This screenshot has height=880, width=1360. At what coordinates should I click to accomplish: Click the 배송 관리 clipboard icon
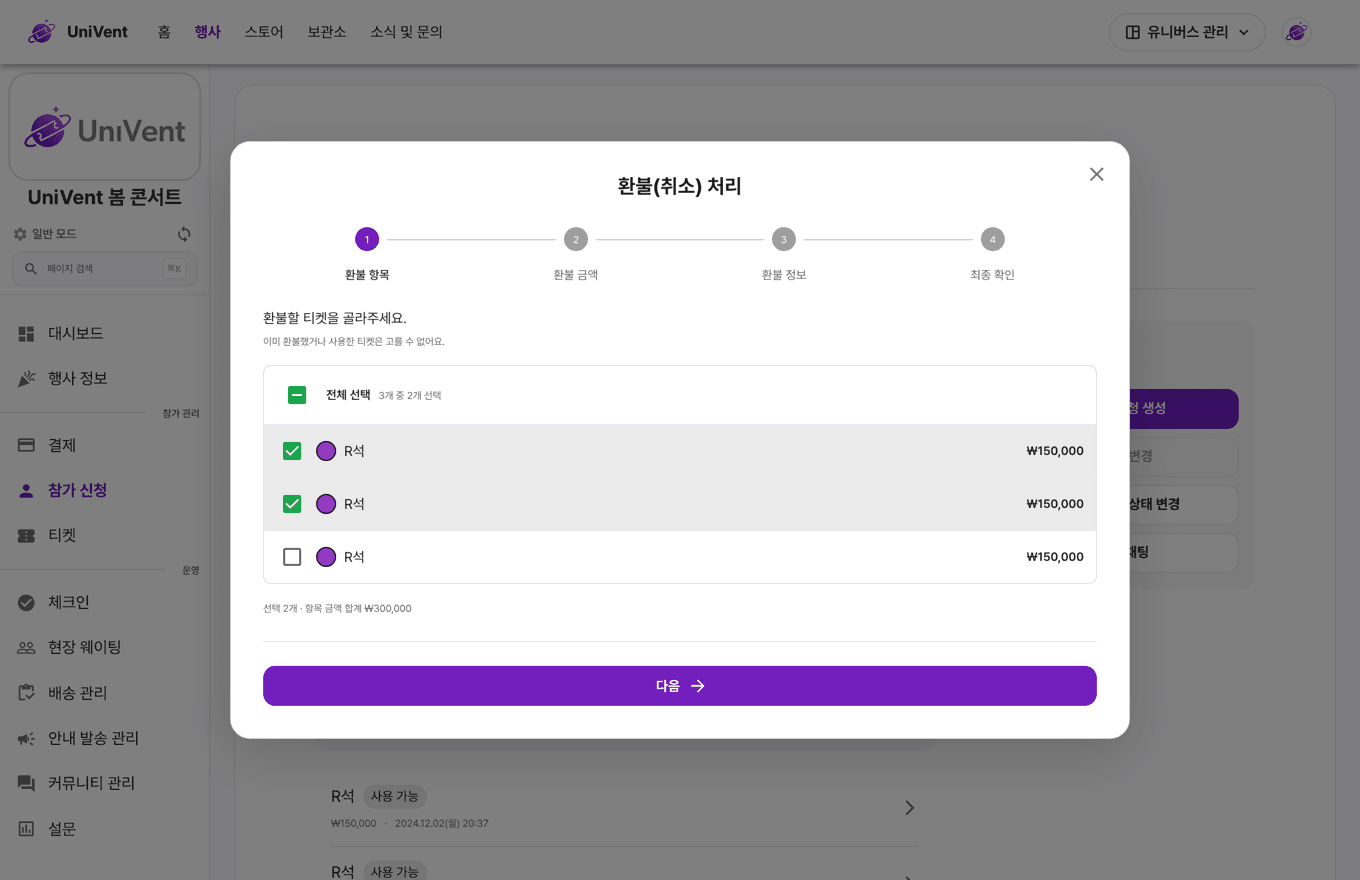pyautogui.click(x=27, y=693)
